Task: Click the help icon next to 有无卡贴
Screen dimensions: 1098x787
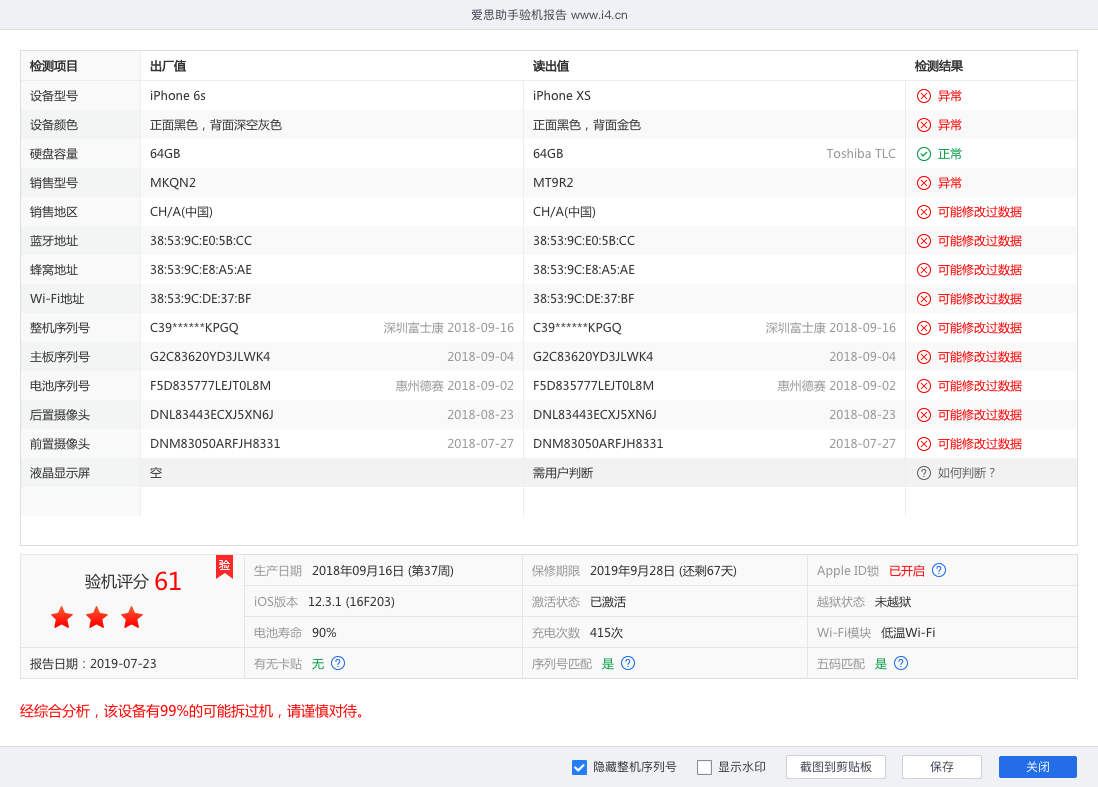Action: [338, 663]
